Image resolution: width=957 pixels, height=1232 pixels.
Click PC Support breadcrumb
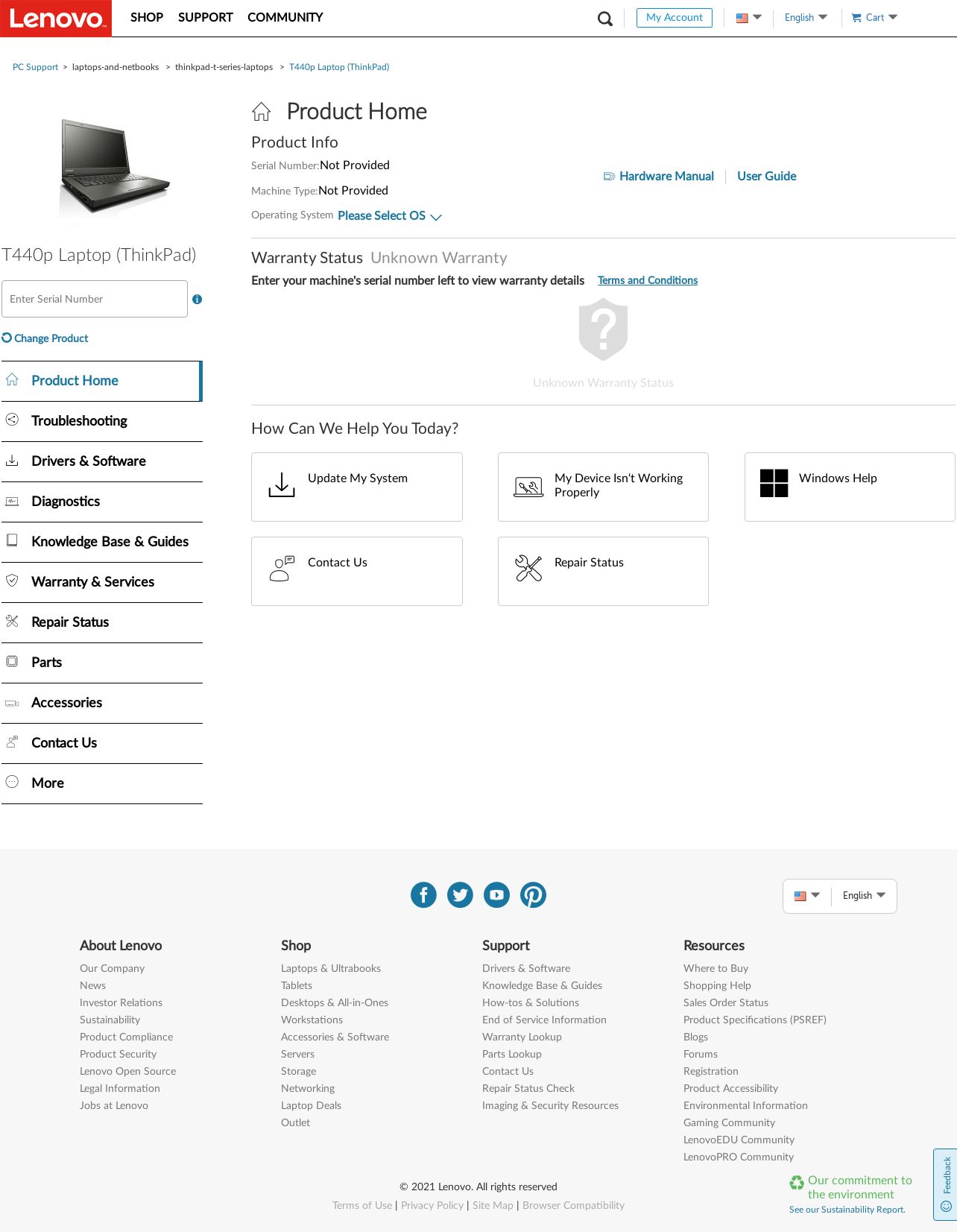coord(35,67)
